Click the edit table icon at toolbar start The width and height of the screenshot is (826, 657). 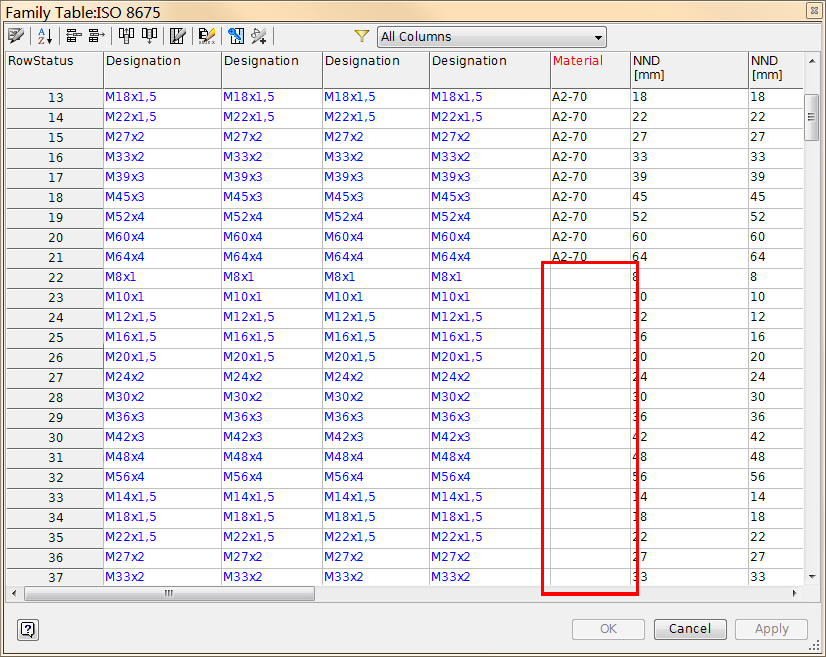[16, 36]
